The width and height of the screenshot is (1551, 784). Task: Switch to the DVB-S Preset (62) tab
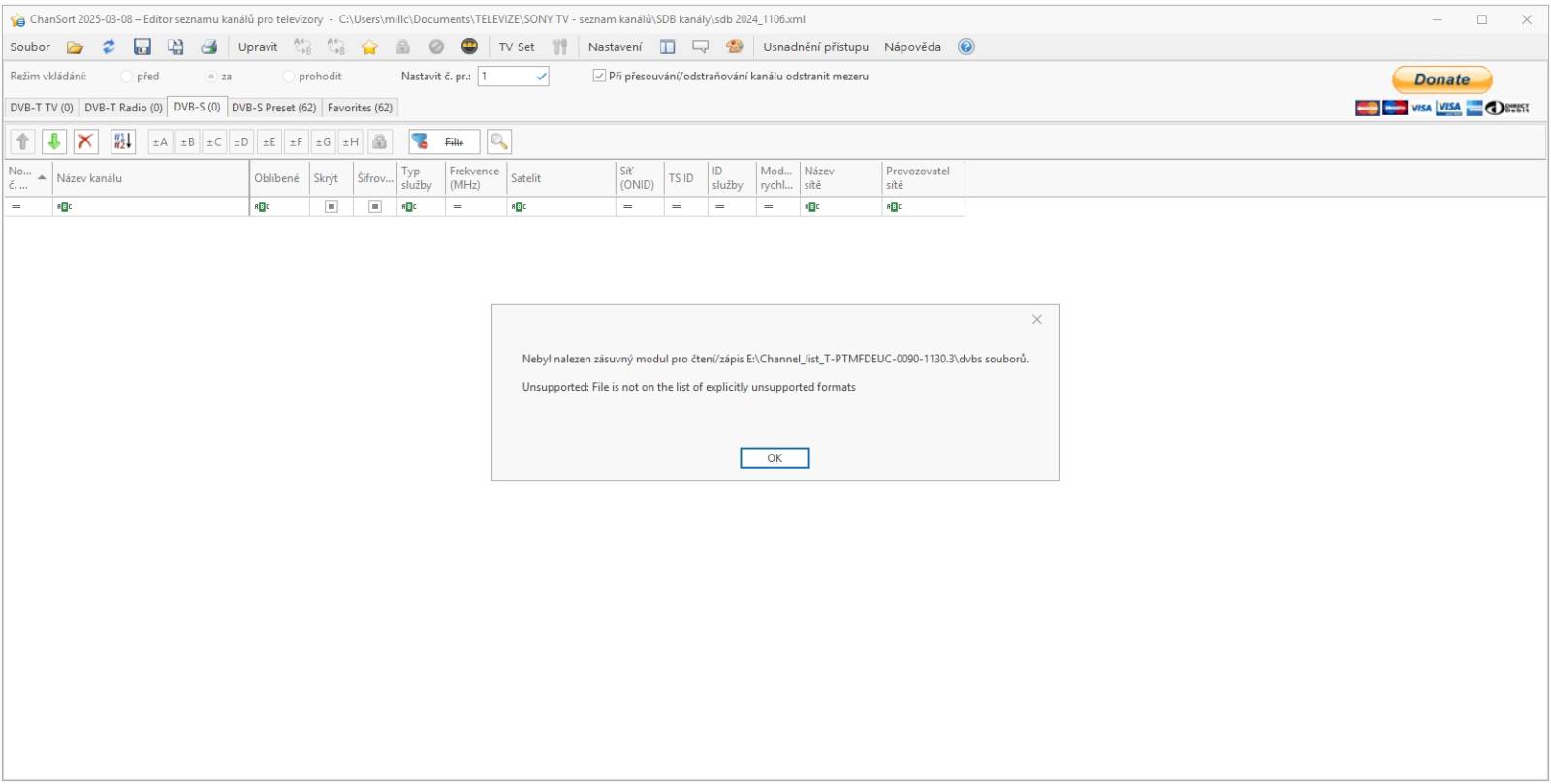273,108
